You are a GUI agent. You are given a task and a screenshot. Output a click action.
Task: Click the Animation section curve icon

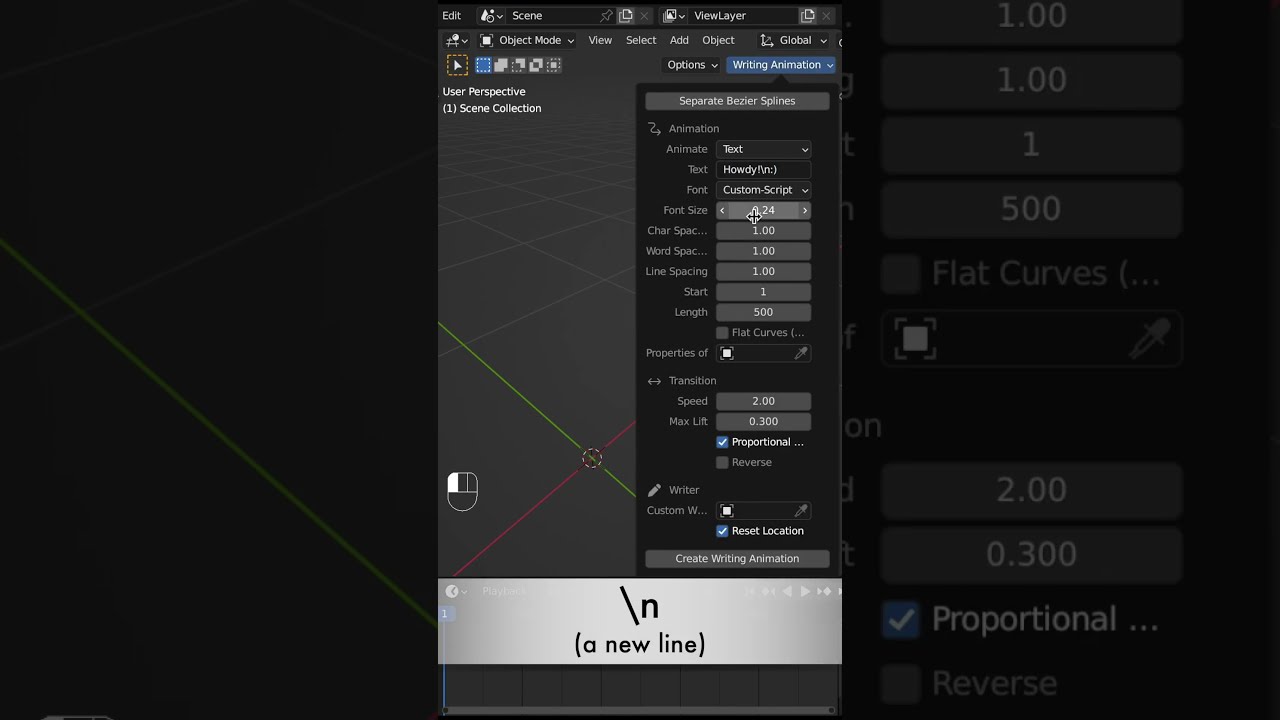pyautogui.click(x=654, y=129)
